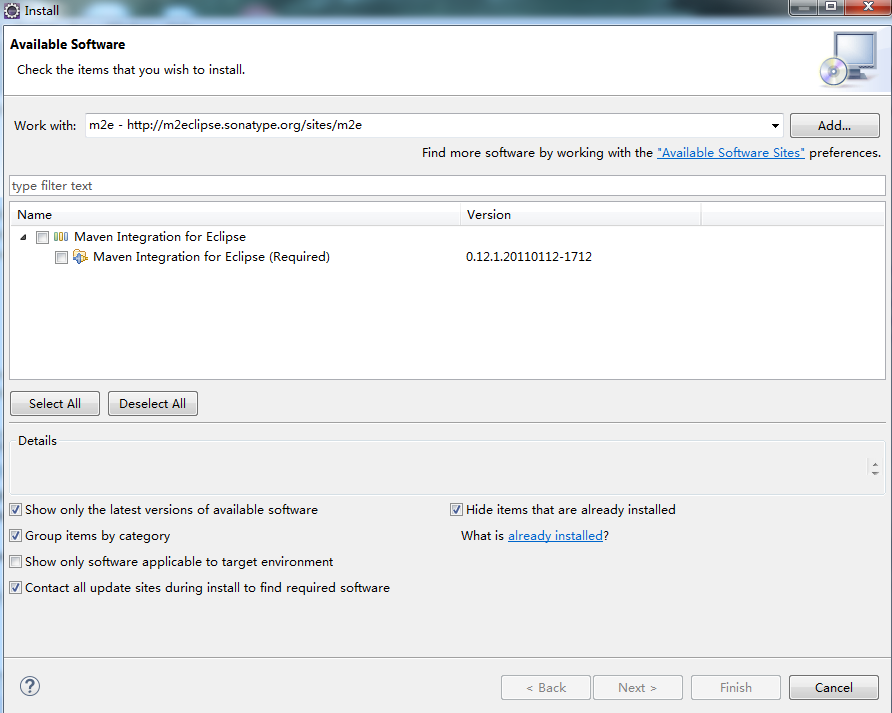Click version 0.12.1.20110112-1712 cell
Viewport: 892px width, 713px height.
pyautogui.click(x=528, y=257)
